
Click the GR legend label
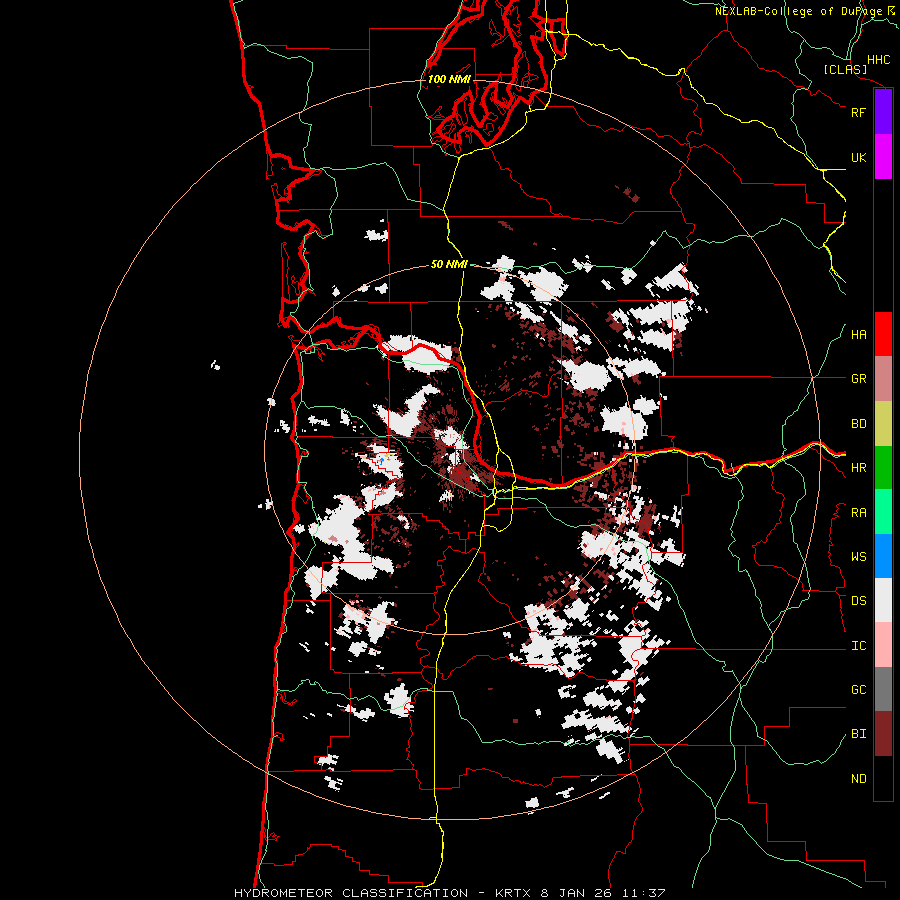(x=858, y=379)
